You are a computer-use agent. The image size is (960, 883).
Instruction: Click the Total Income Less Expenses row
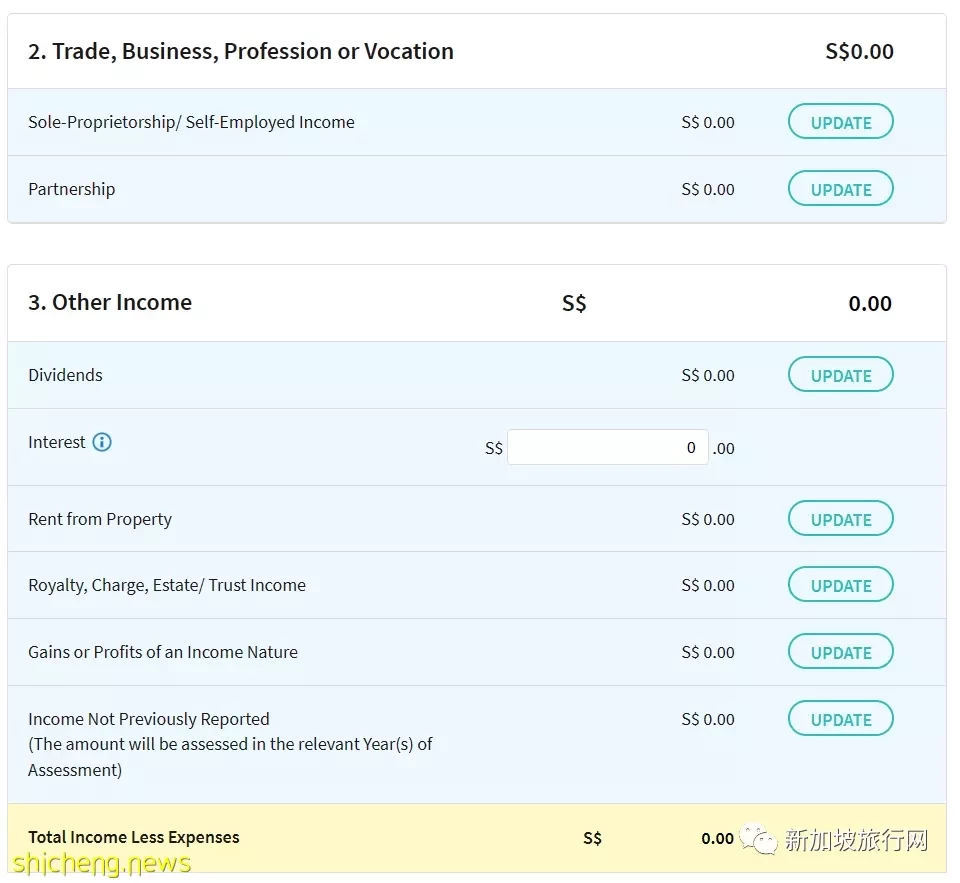coord(477,838)
